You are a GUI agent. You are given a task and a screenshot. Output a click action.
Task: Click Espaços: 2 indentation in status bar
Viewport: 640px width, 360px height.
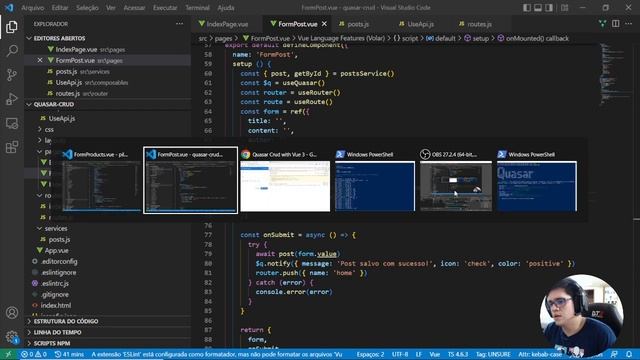[x=370, y=354]
